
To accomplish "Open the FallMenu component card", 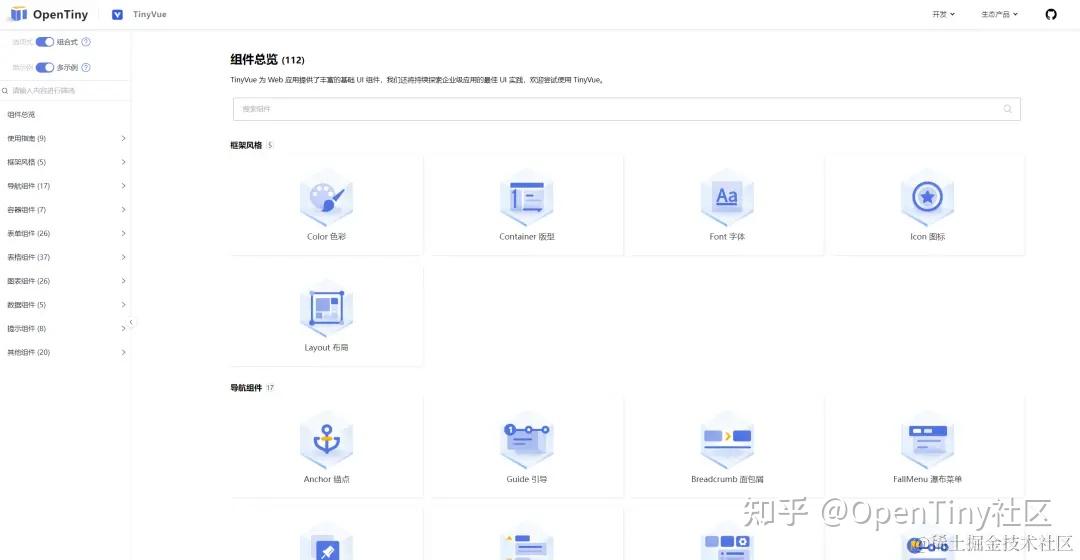I will point(928,448).
